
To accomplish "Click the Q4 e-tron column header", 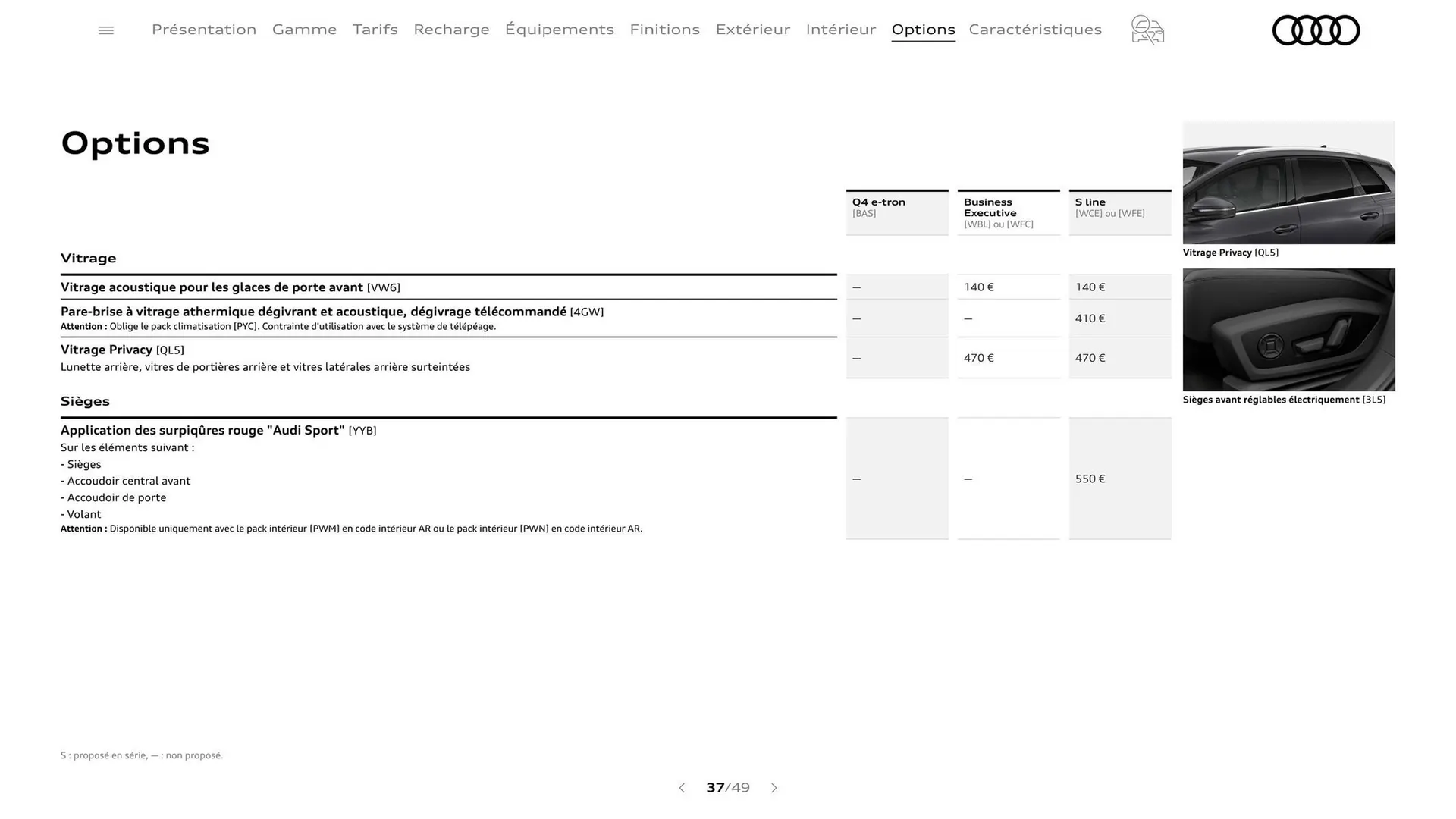I will (x=897, y=211).
